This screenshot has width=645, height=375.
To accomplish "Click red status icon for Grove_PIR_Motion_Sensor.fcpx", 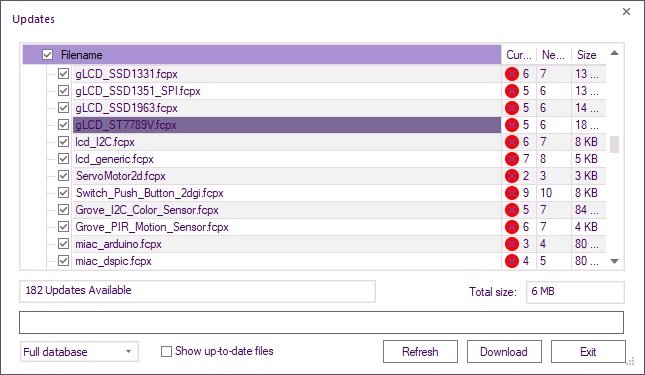I will 512,227.
